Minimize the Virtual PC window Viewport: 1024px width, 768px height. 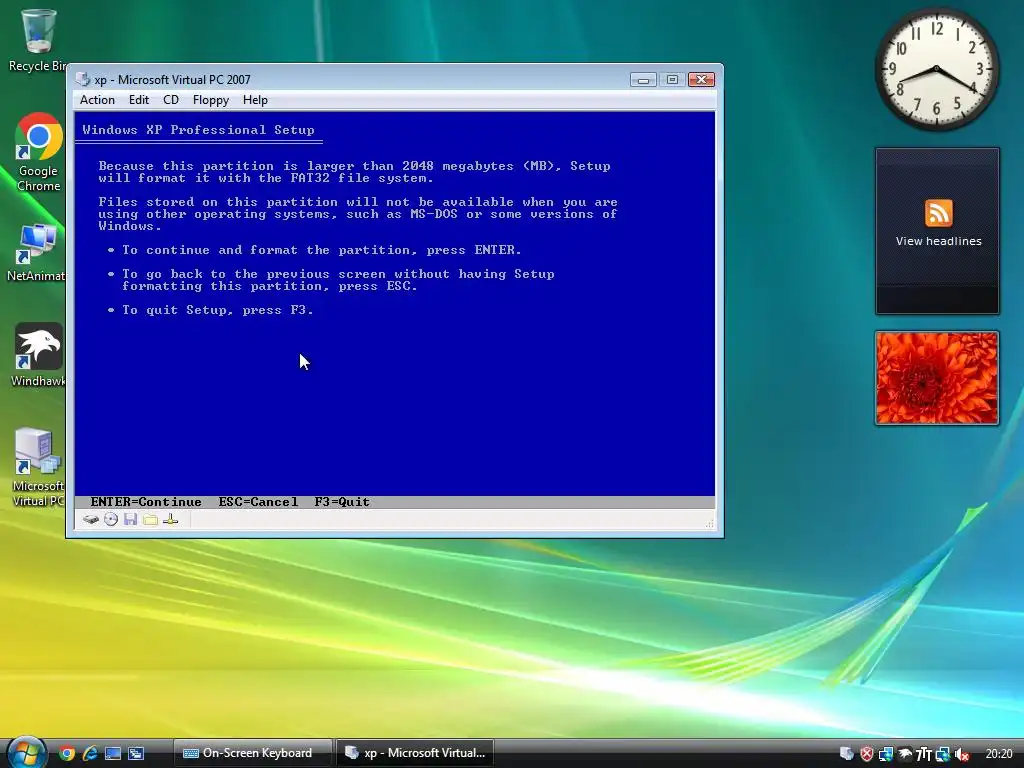tap(643, 80)
